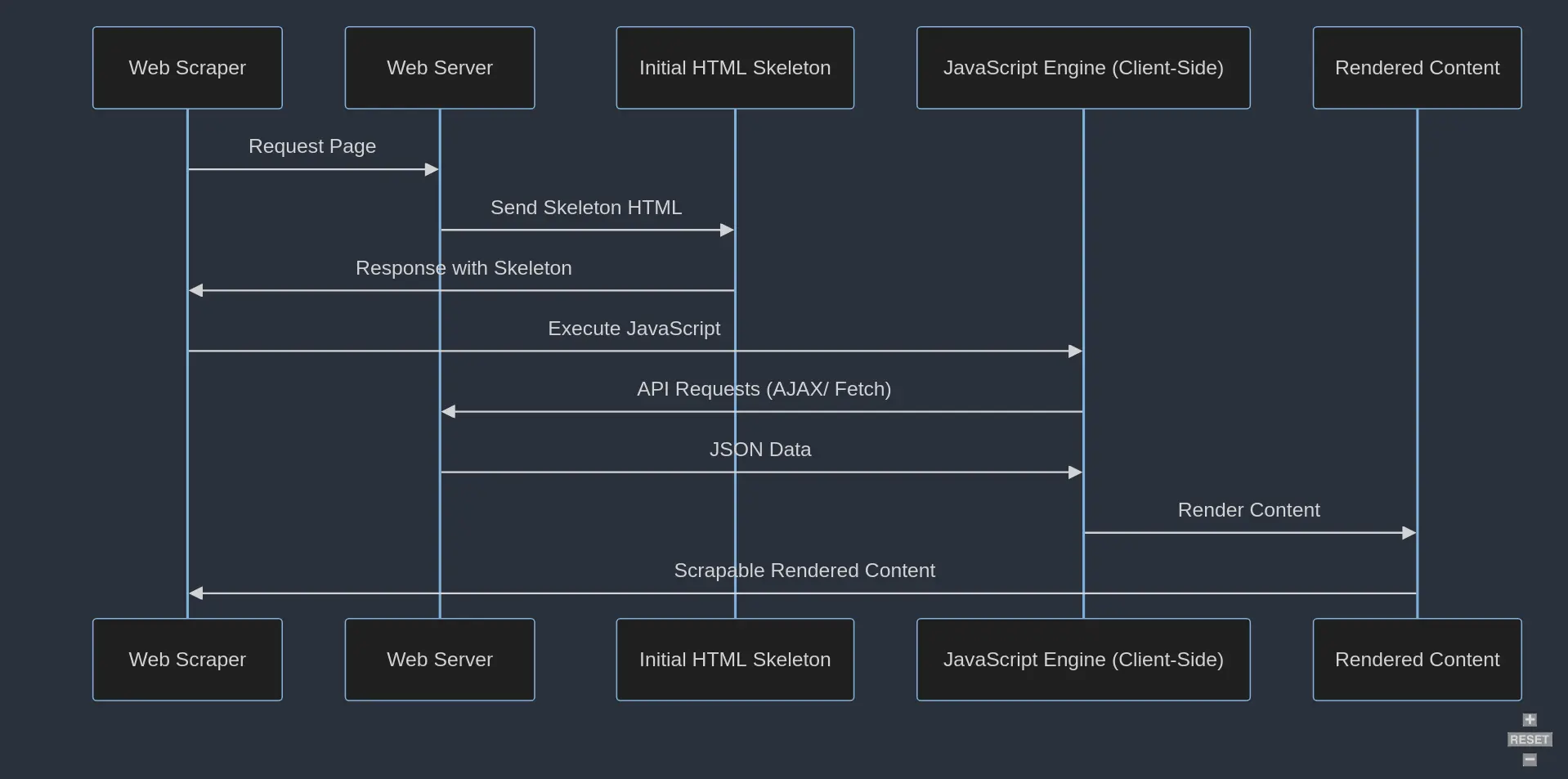Select the Web Scraper lifeline box at top

click(186, 68)
